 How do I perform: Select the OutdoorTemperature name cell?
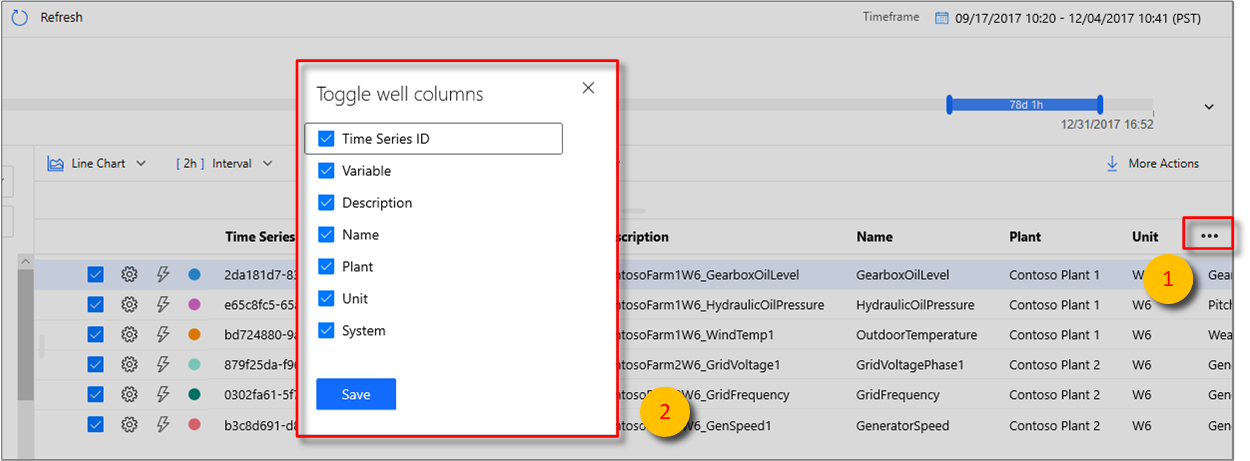(x=916, y=335)
